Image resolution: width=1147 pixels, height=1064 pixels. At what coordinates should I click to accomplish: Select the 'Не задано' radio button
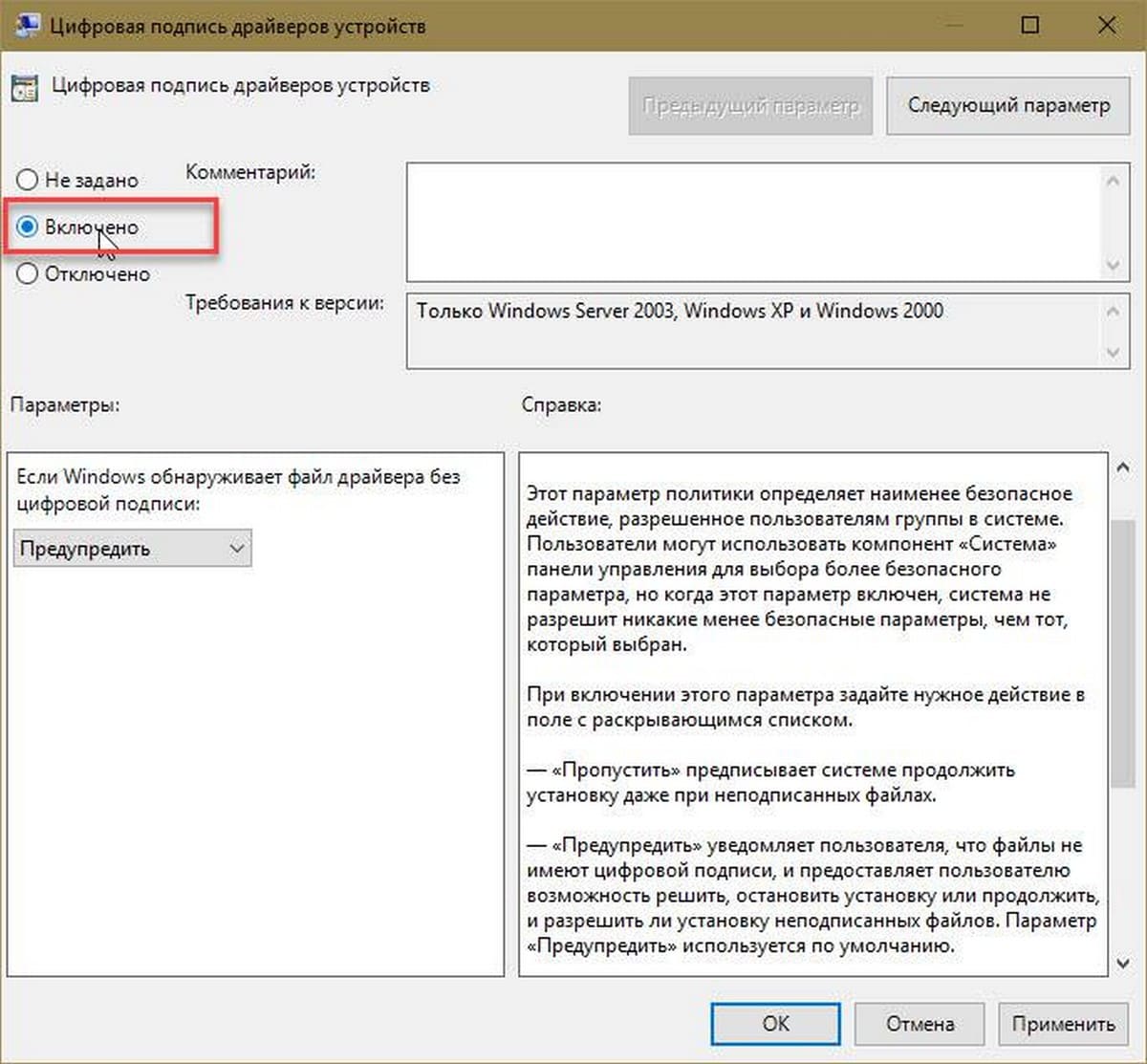(77, 180)
